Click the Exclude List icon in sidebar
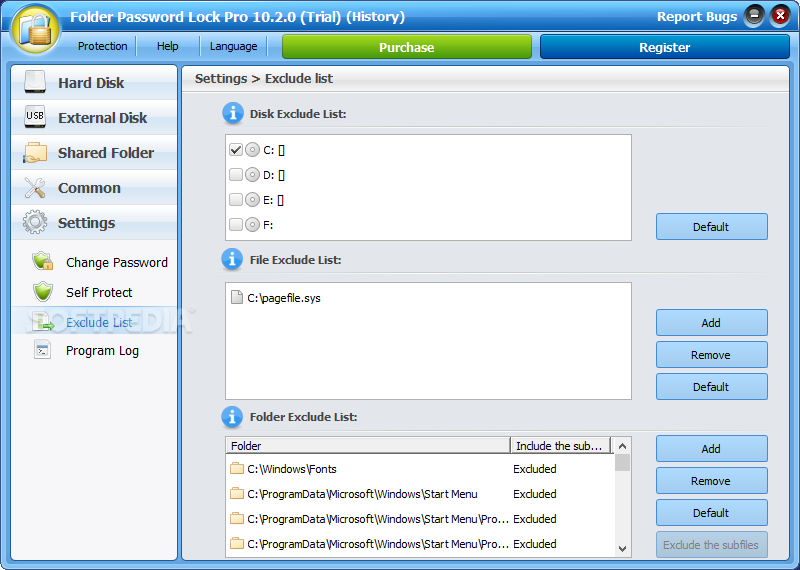 pos(43,322)
